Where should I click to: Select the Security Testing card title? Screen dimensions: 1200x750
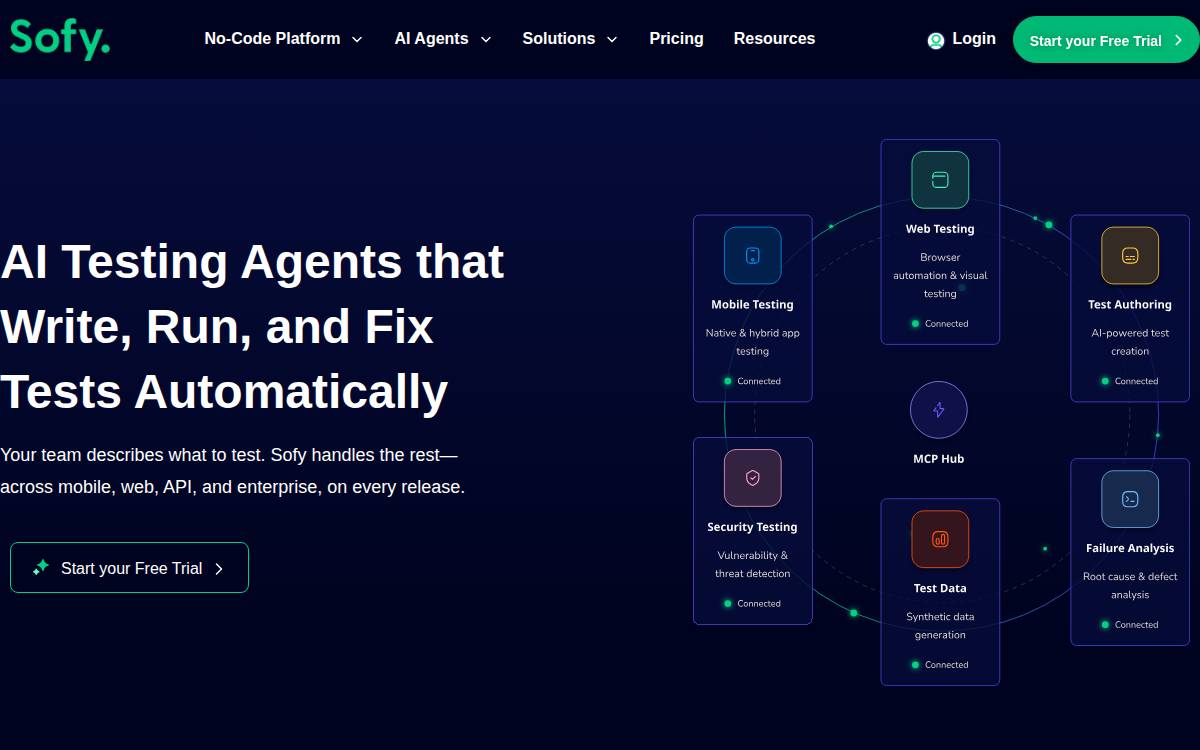tap(753, 527)
